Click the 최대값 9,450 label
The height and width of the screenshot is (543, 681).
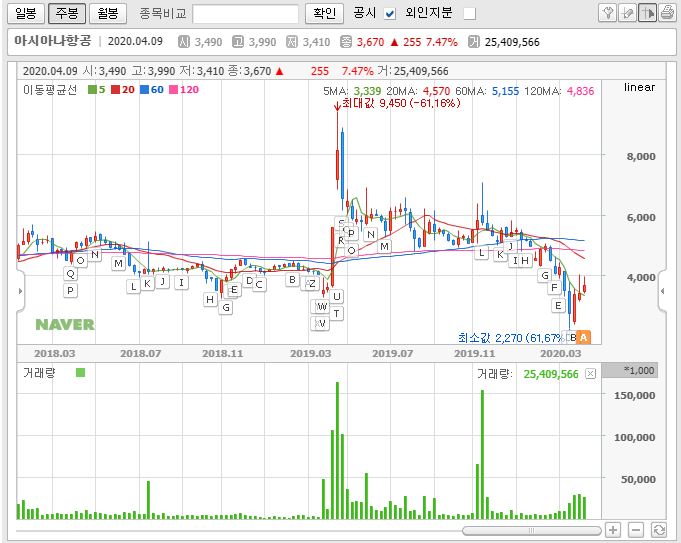401,103
